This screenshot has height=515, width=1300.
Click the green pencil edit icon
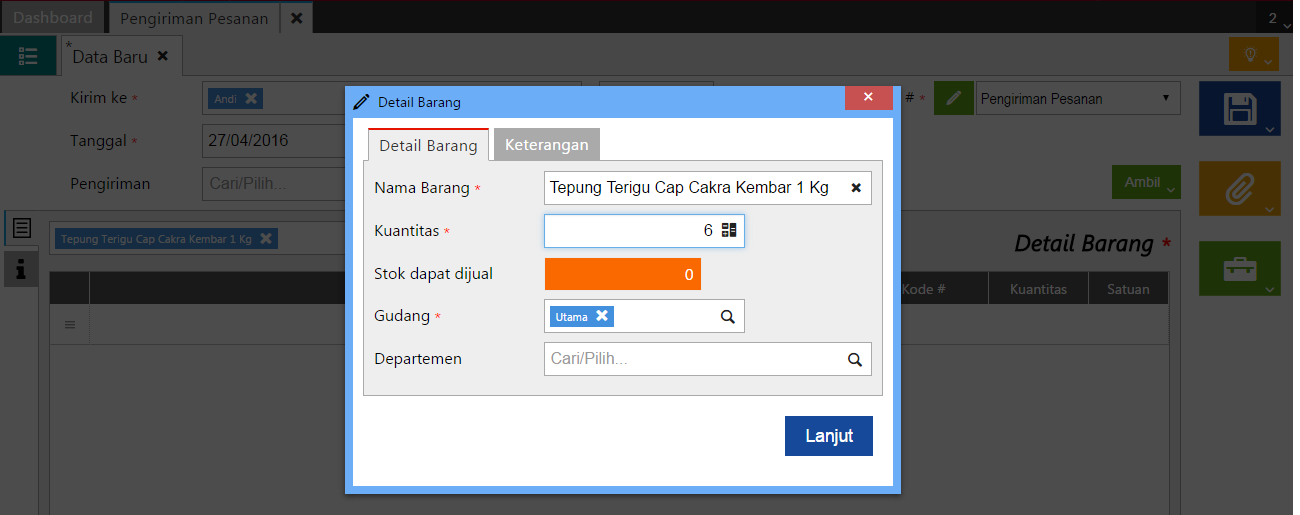(x=954, y=99)
